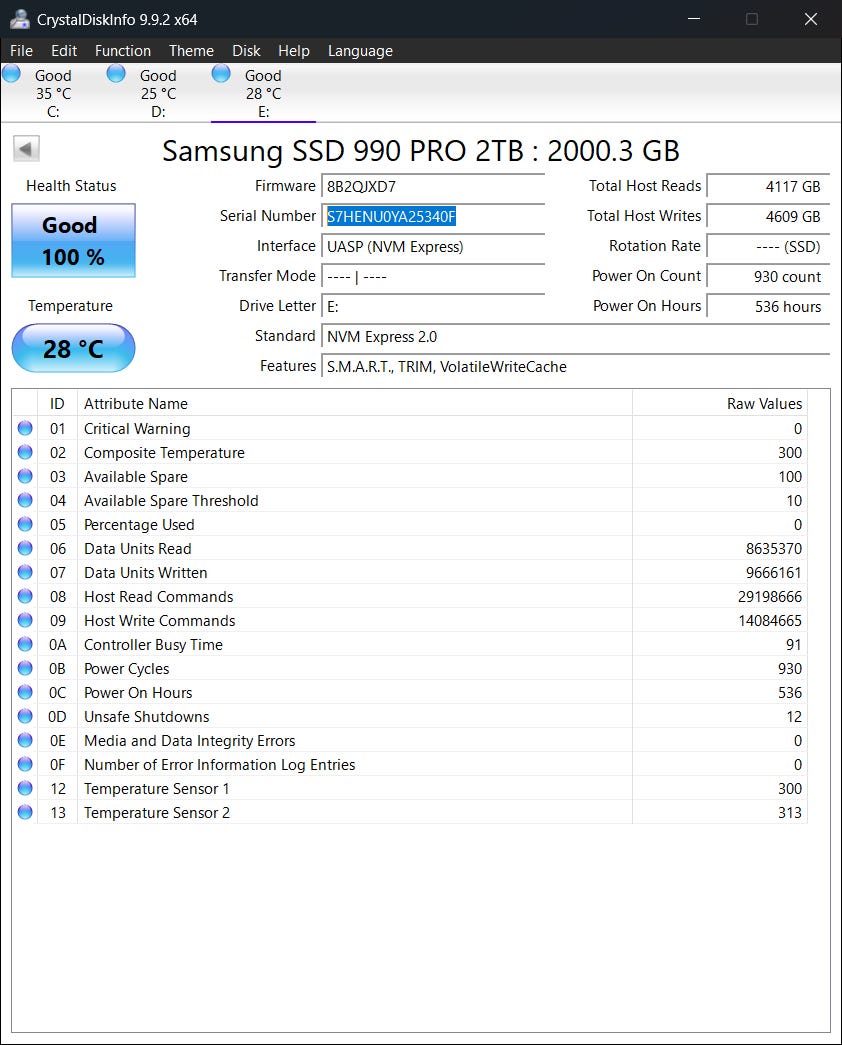The image size is (842, 1045).
Task: Select drive E: with 28 °C status
Action: click(x=263, y=93)
